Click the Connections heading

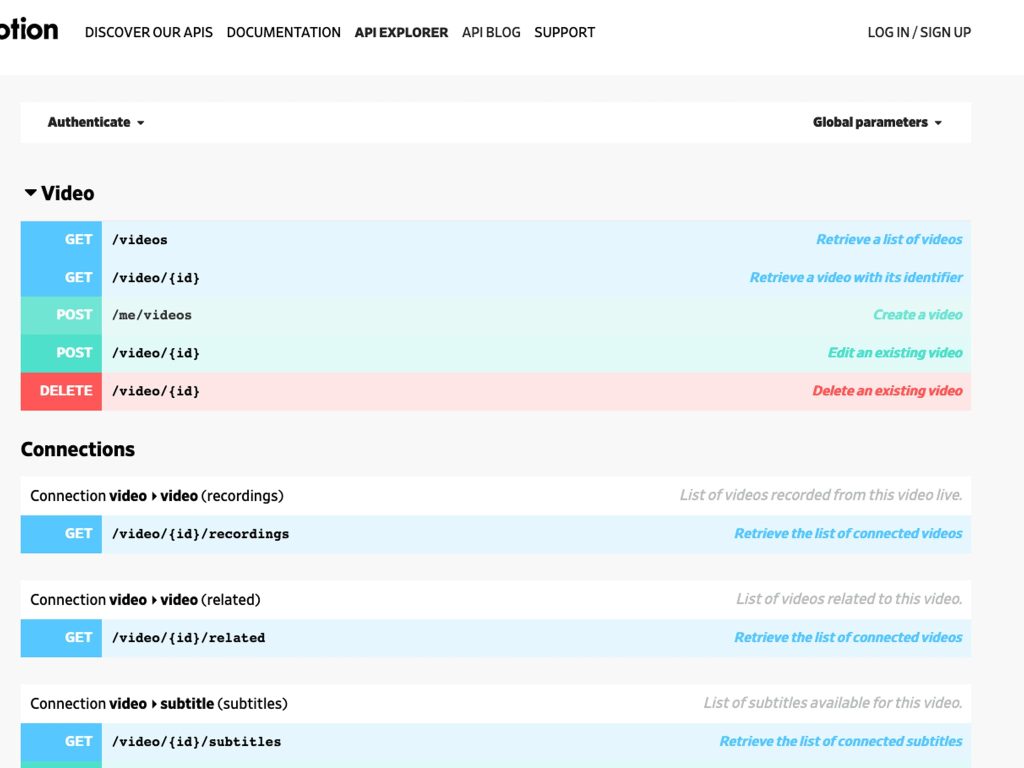pyautogui.click(x=78, y=449)
